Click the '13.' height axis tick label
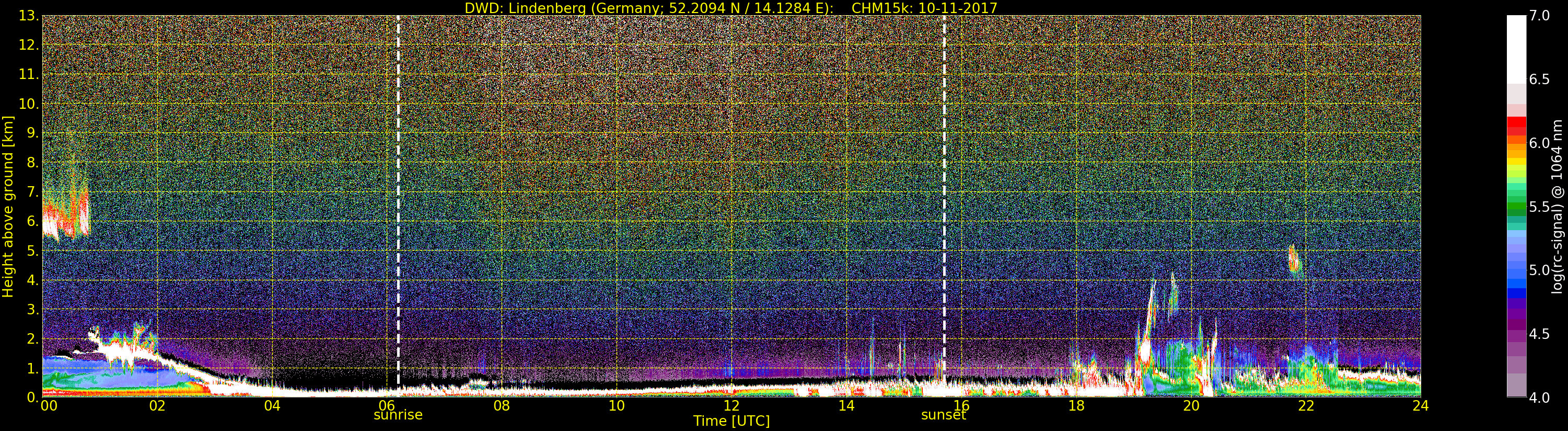The height and width of the screenshot is (431, 1568). click(x=29, y=16)
